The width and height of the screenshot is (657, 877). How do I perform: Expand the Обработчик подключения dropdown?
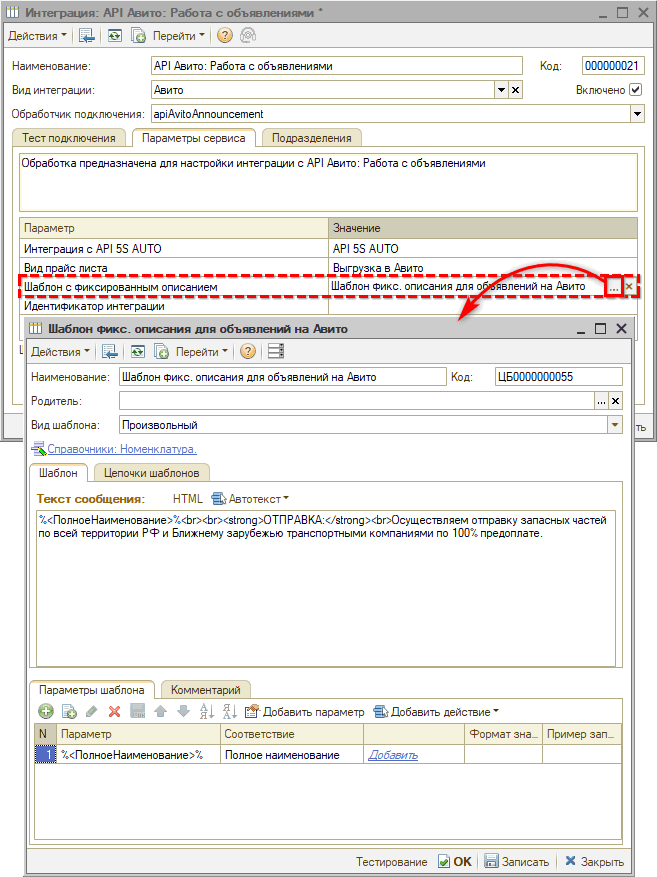(x=637, y=114)
